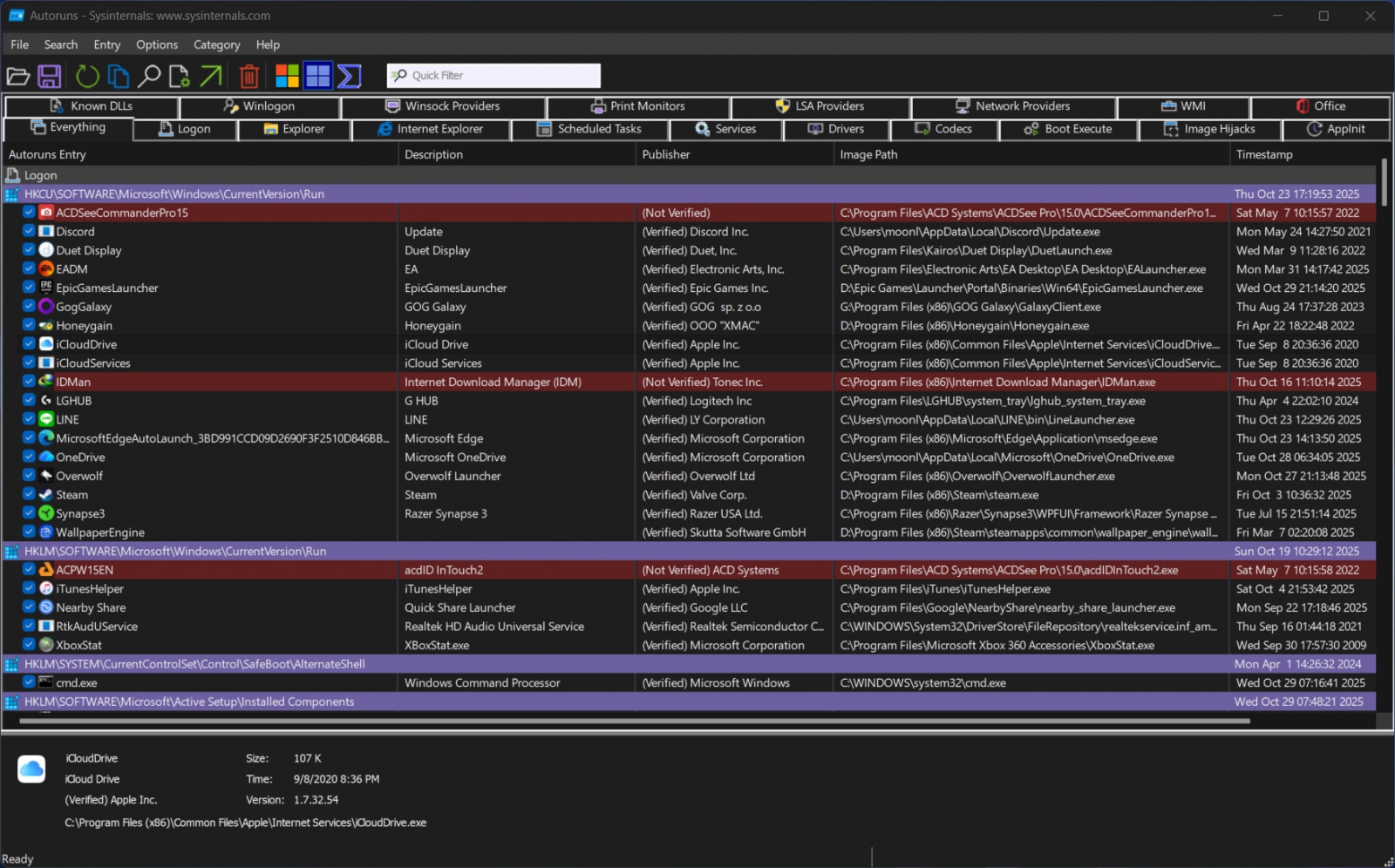Click the blue Windows logo filter icon

tap(318, 77)
